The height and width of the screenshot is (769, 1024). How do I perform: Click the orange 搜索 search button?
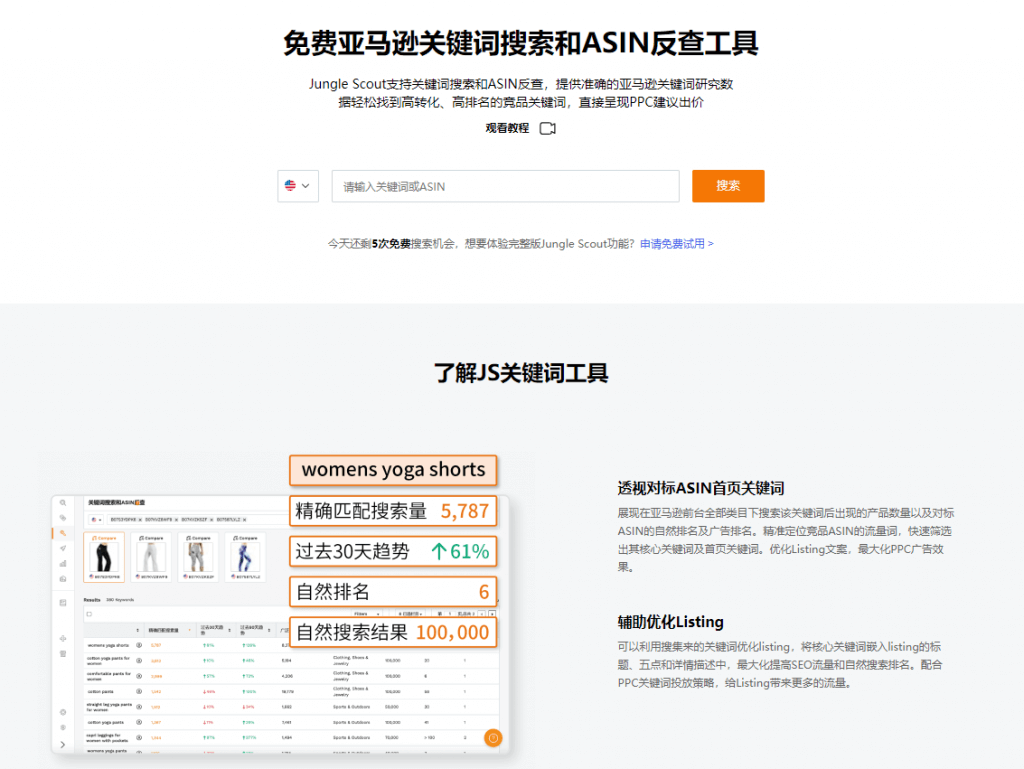728,186
